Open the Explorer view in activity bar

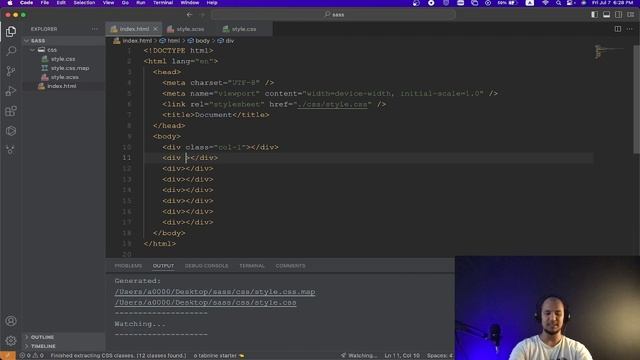11,31
